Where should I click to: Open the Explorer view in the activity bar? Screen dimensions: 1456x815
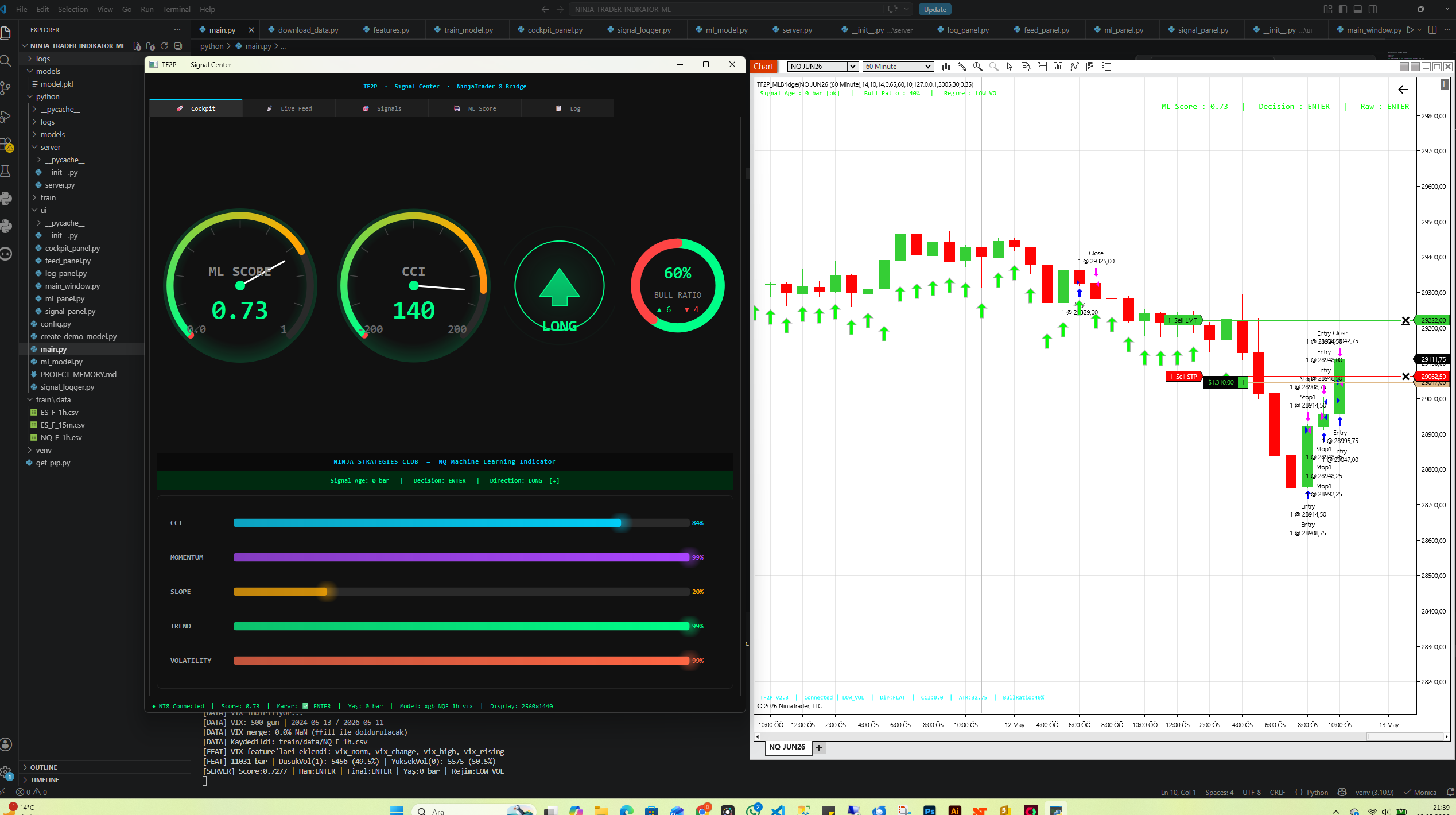tap(6, 33)
